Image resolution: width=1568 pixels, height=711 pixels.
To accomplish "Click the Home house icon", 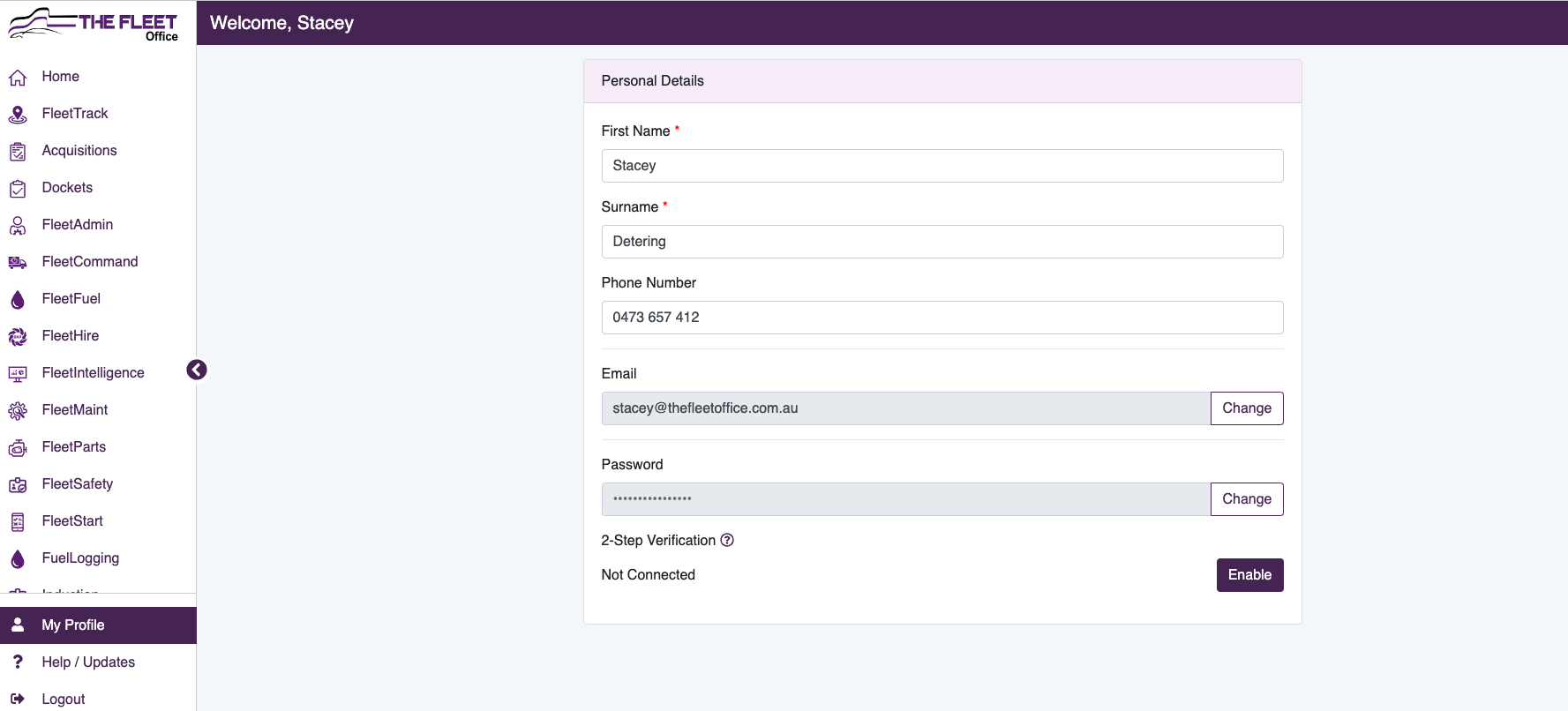I will pyautogui.click(x=18, y=78).
